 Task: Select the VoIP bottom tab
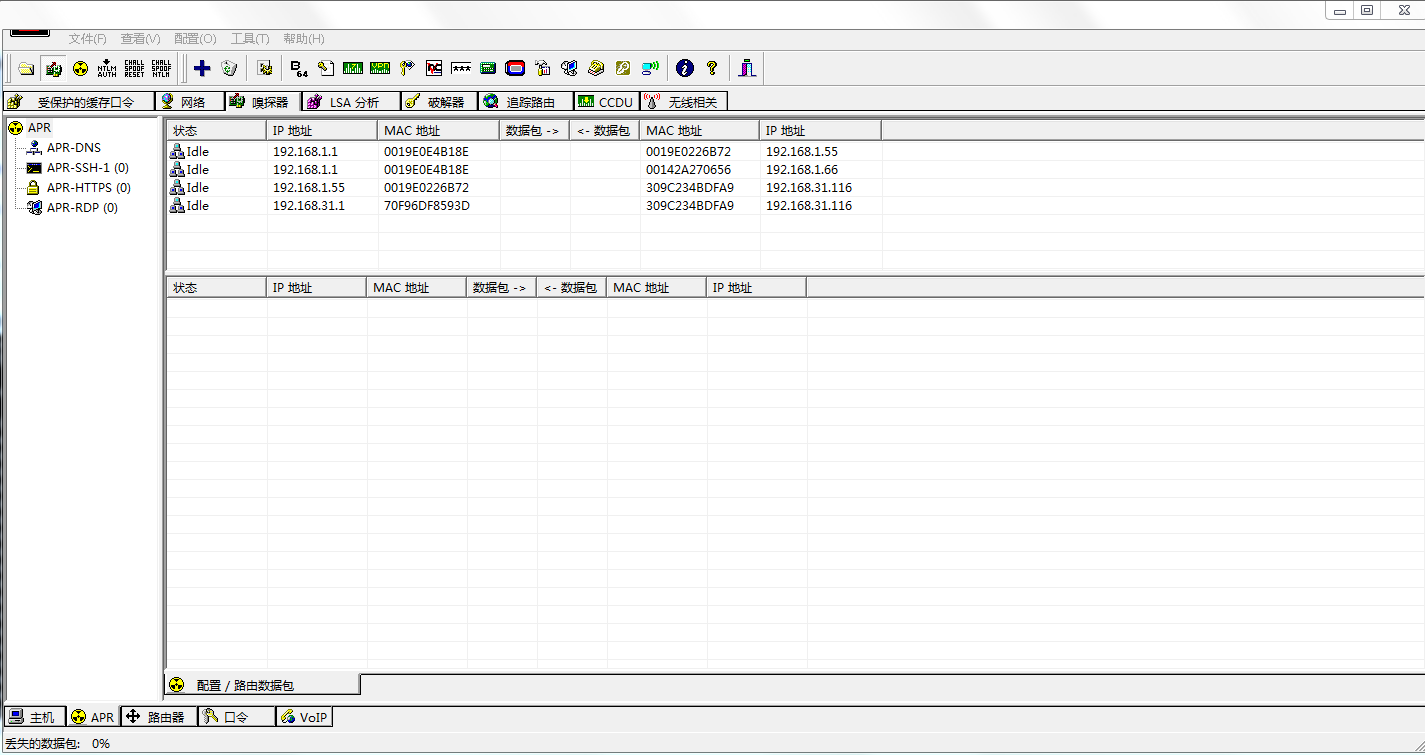304,717
